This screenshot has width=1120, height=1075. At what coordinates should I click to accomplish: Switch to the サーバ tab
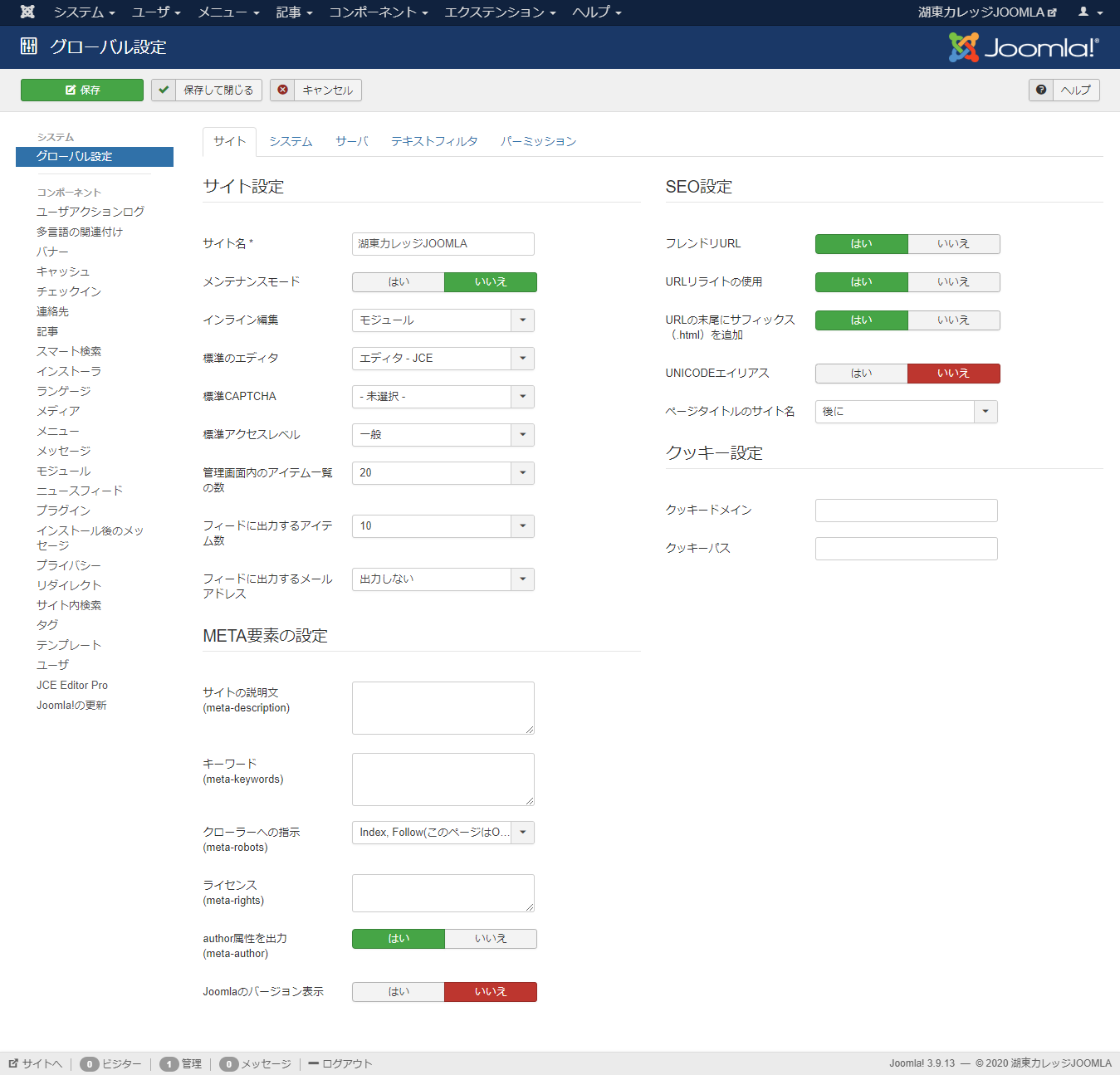(351, 141)
